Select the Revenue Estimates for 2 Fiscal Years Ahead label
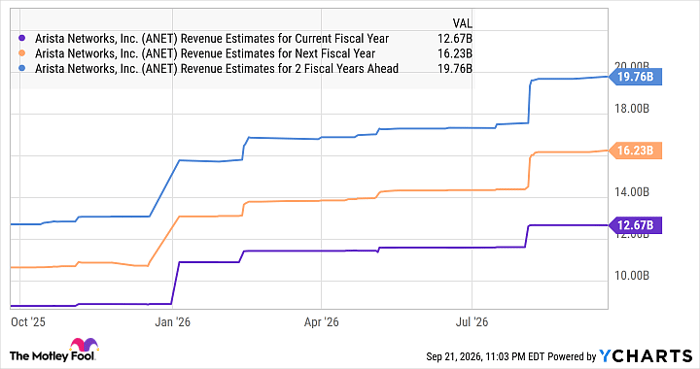Screen dimensions: 700x369 tap(217, 69)
